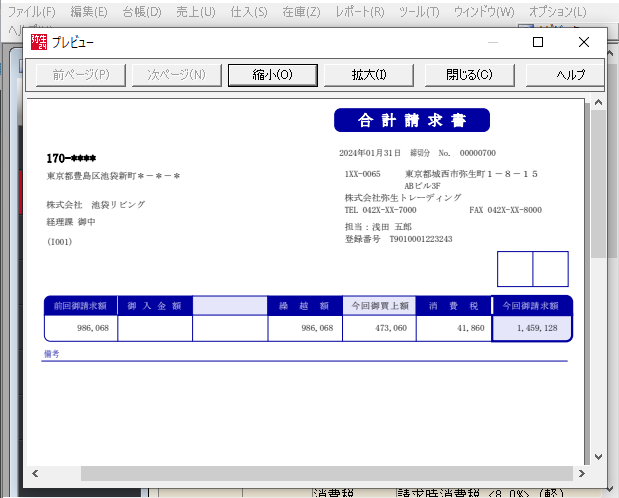This screenshot has height=498, width=619.
Task: Open the ウィンドウ(W) menu
Action: tap(484, 12)
